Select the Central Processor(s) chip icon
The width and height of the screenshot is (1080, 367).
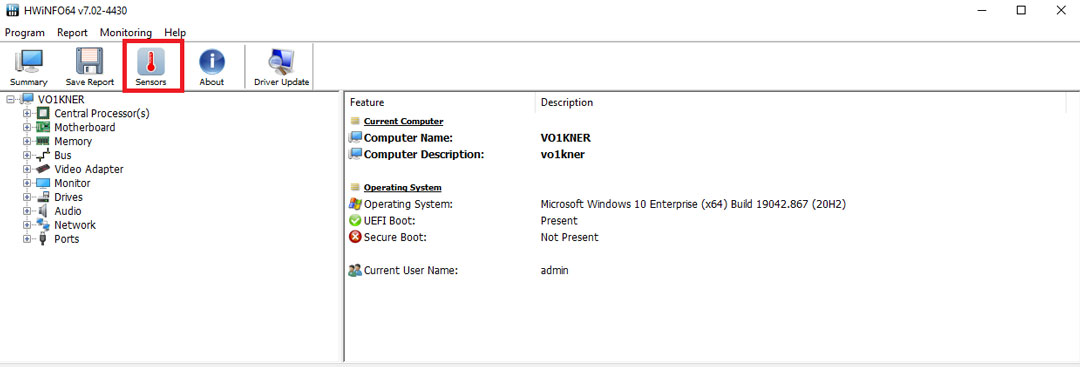[x=43, y=113]
